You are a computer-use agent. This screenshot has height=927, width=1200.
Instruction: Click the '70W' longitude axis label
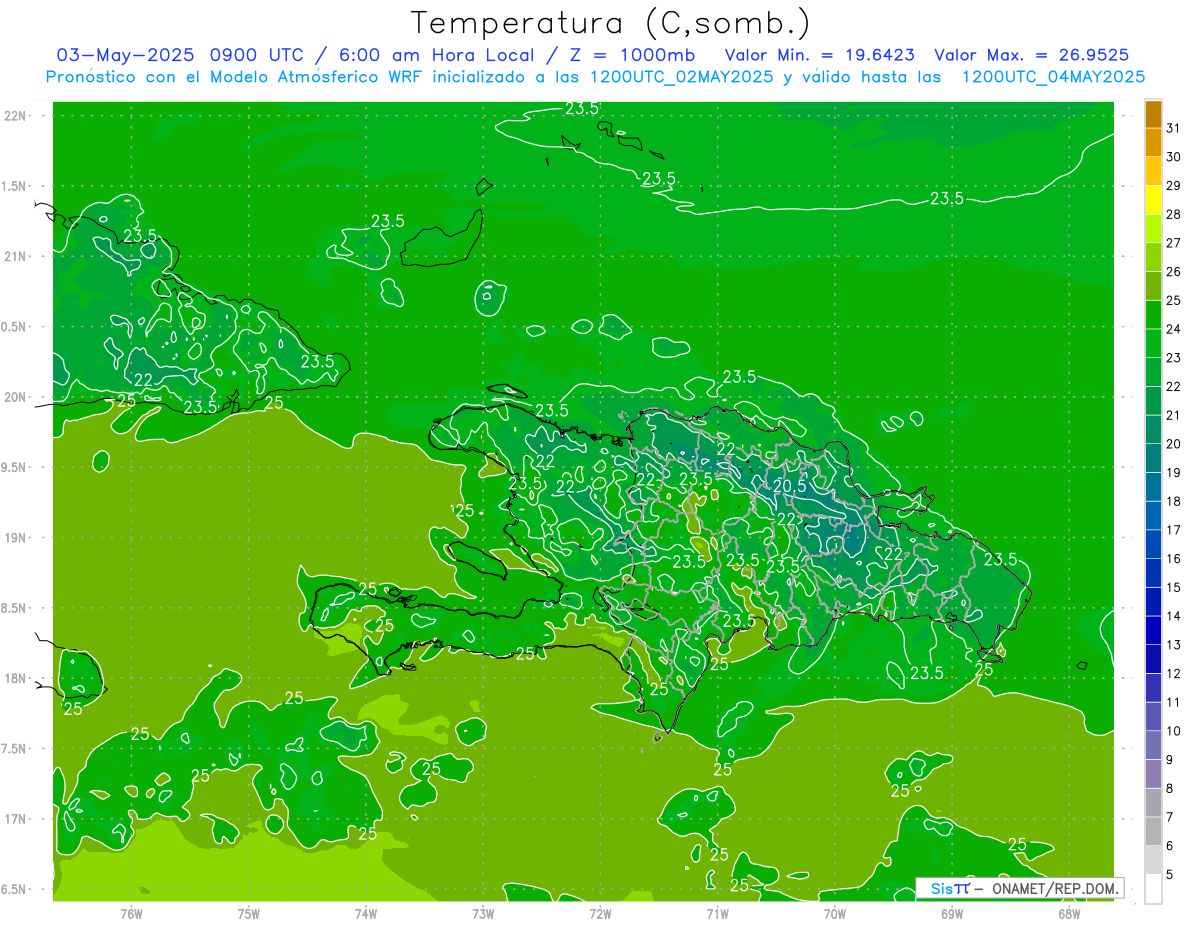(835, 913)
